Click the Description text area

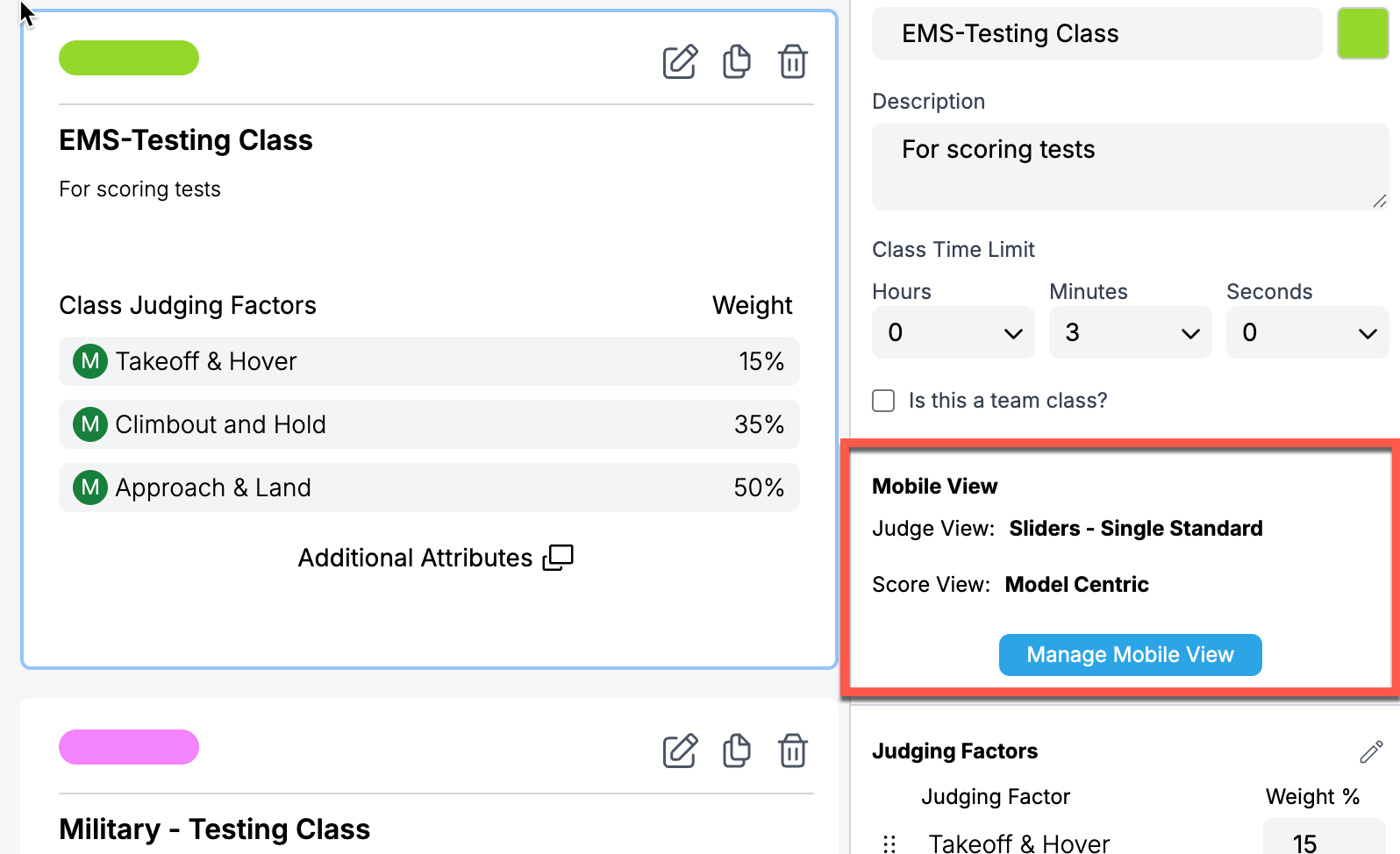[1130, 167]
